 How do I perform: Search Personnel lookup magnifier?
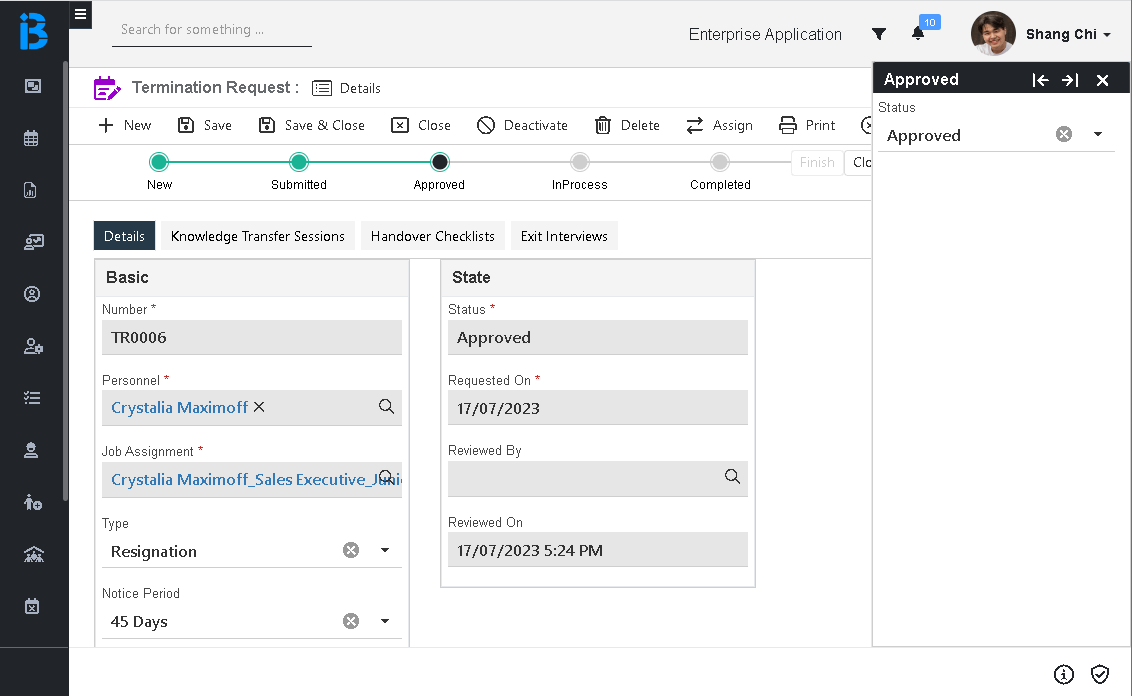coord(386,406)
